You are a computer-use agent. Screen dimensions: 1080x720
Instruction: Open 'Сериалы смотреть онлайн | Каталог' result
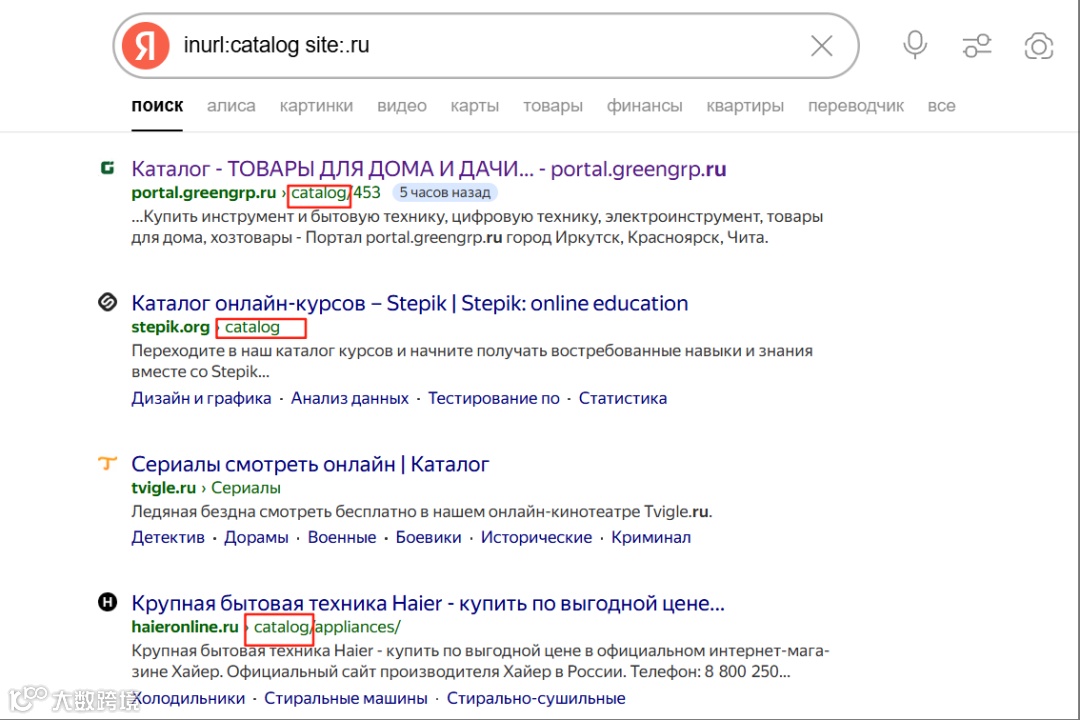[310, 464]
